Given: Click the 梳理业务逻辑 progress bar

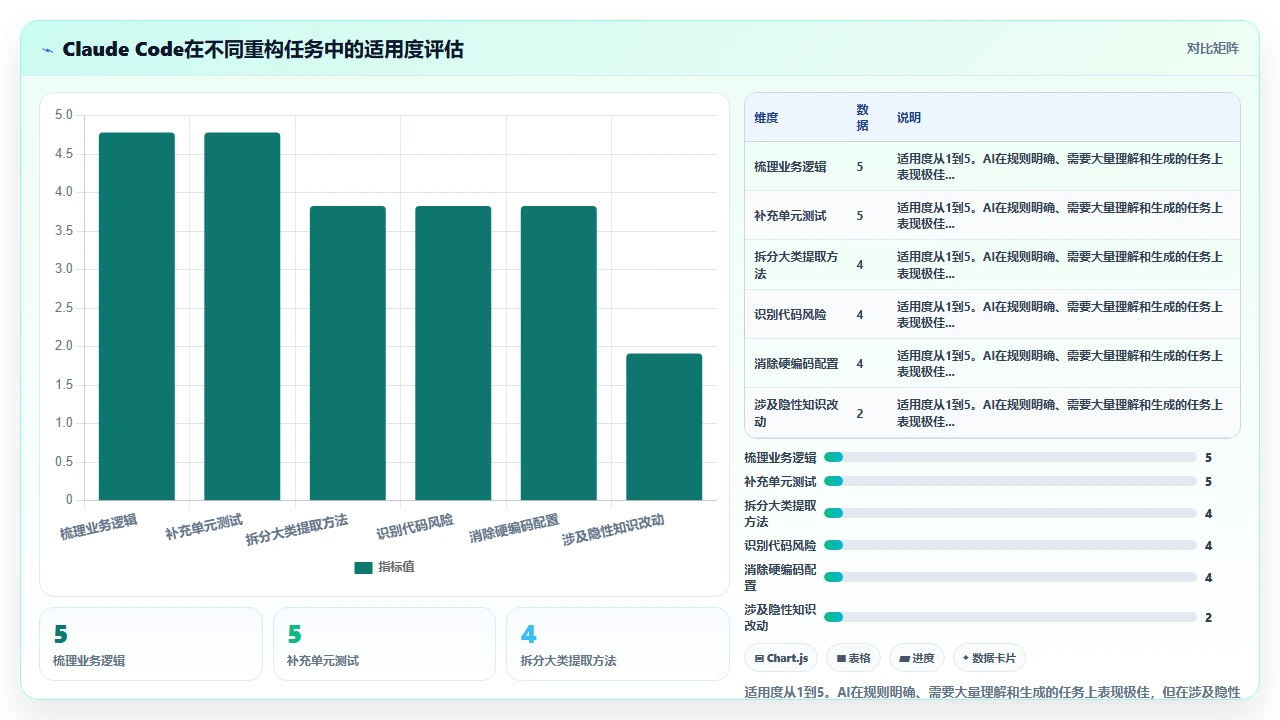Looking at the screenshot, I should pyautogui.click(x=1010, y=457).
